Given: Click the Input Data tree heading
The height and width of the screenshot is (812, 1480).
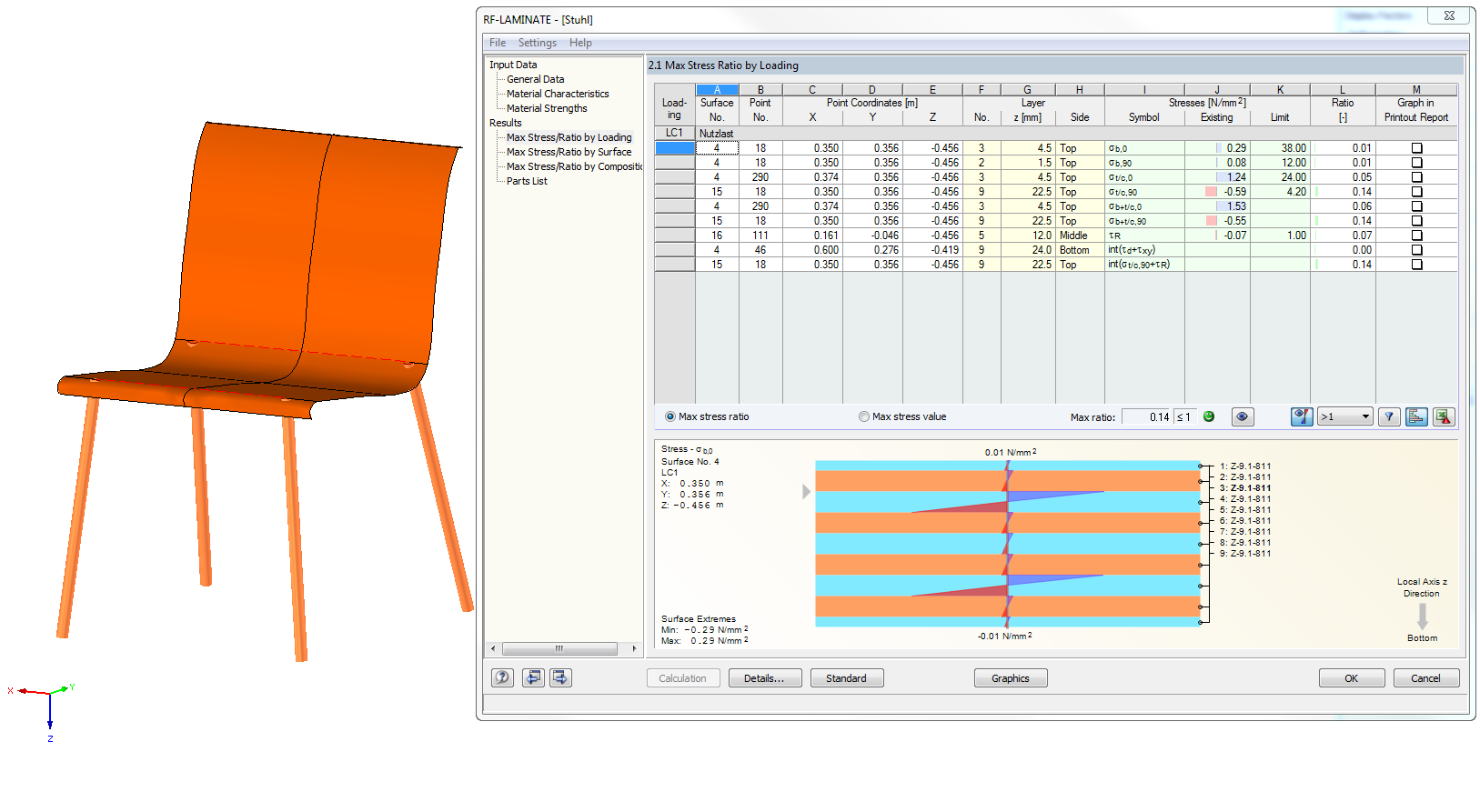Looking at the screenshot, I should tap(513, 65).
